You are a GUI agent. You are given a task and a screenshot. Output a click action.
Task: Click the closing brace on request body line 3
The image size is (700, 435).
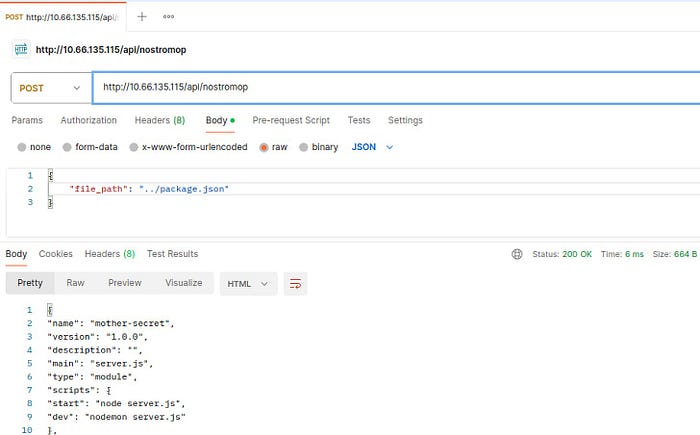pyautogui.click(x=50, y=202)
